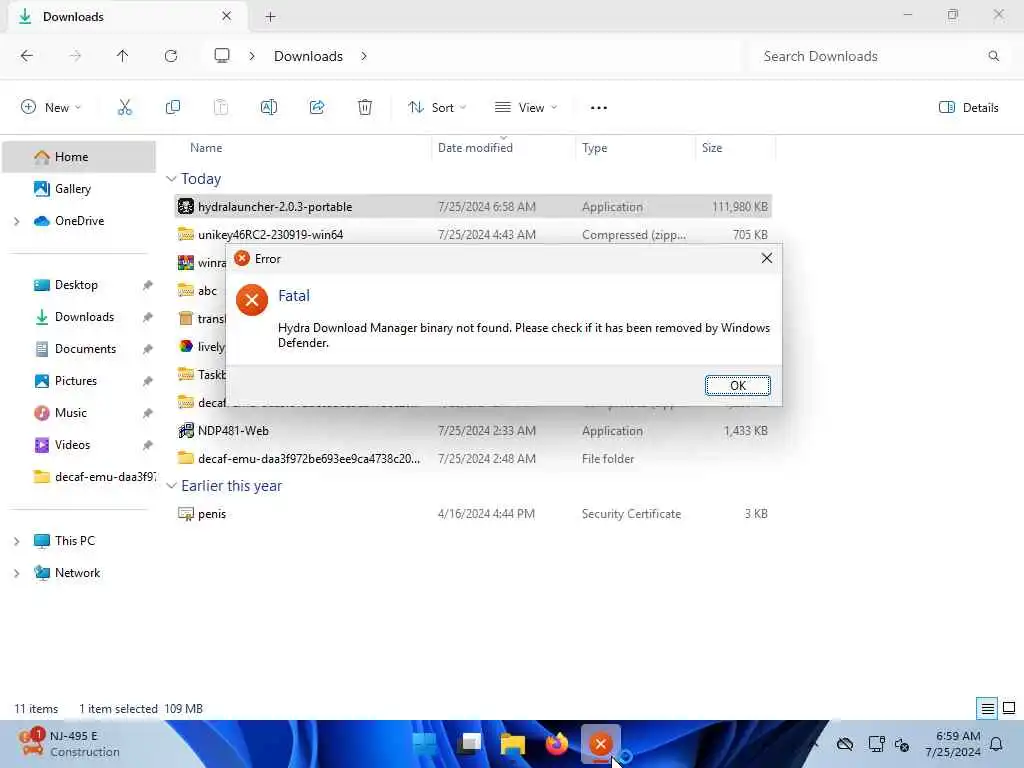Open decaf-emu folder in navigation pane

click(95, 477)
